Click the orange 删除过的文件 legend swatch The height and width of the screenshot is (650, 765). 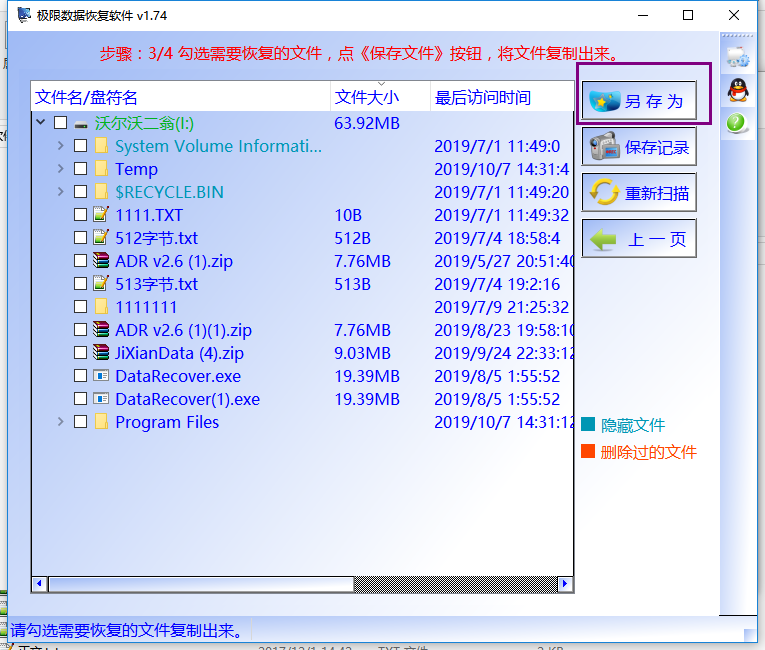tap(588, 451)
